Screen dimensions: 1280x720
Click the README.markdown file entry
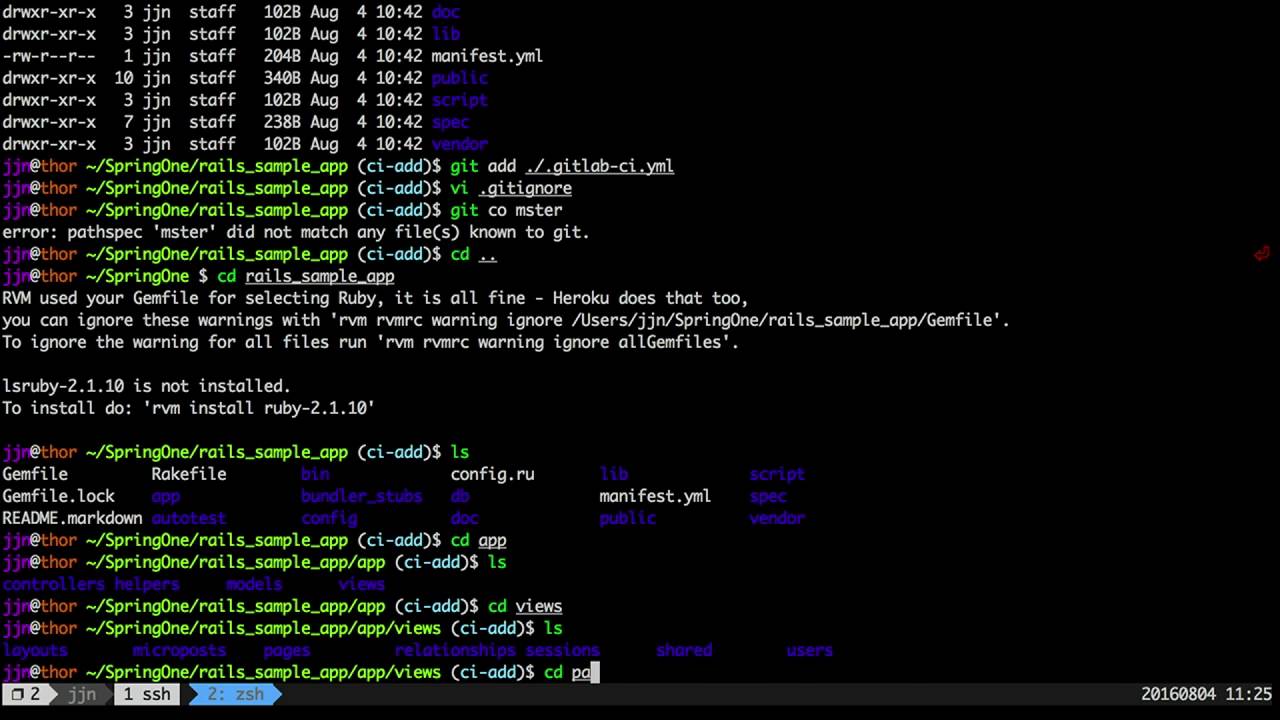72,518
